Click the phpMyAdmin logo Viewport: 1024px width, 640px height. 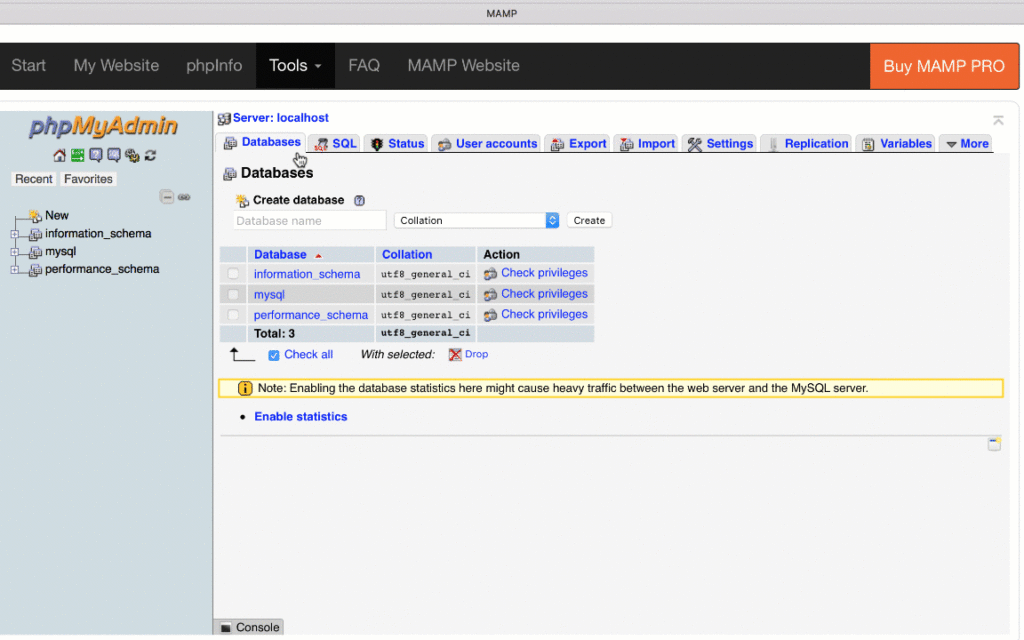click(103, 125)
